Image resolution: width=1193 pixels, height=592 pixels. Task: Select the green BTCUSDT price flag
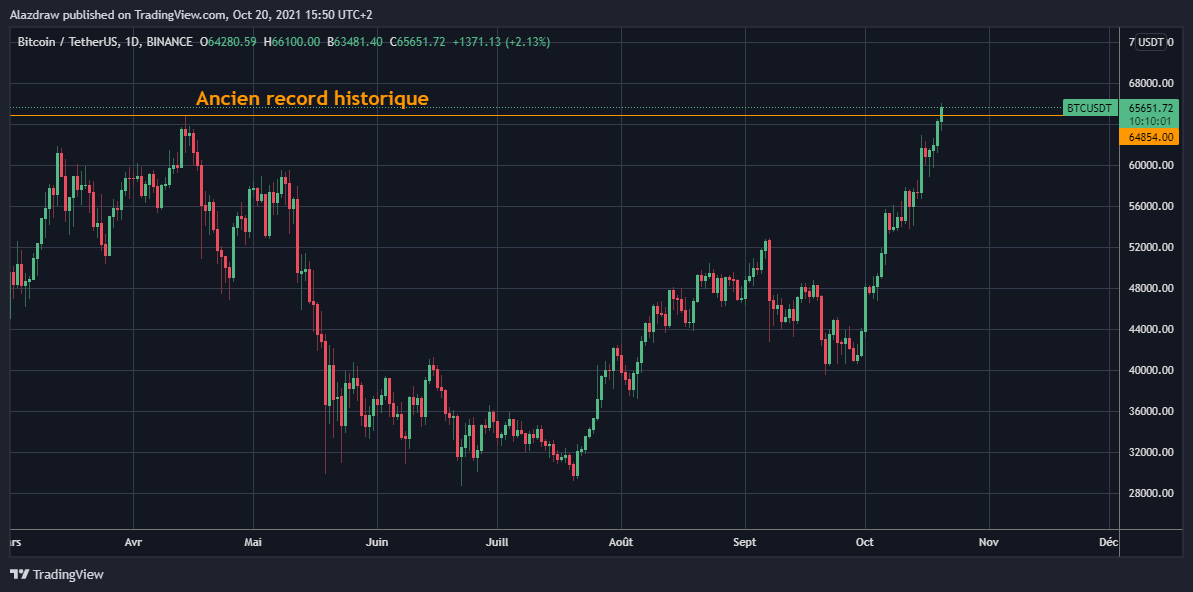point(1088,109)
